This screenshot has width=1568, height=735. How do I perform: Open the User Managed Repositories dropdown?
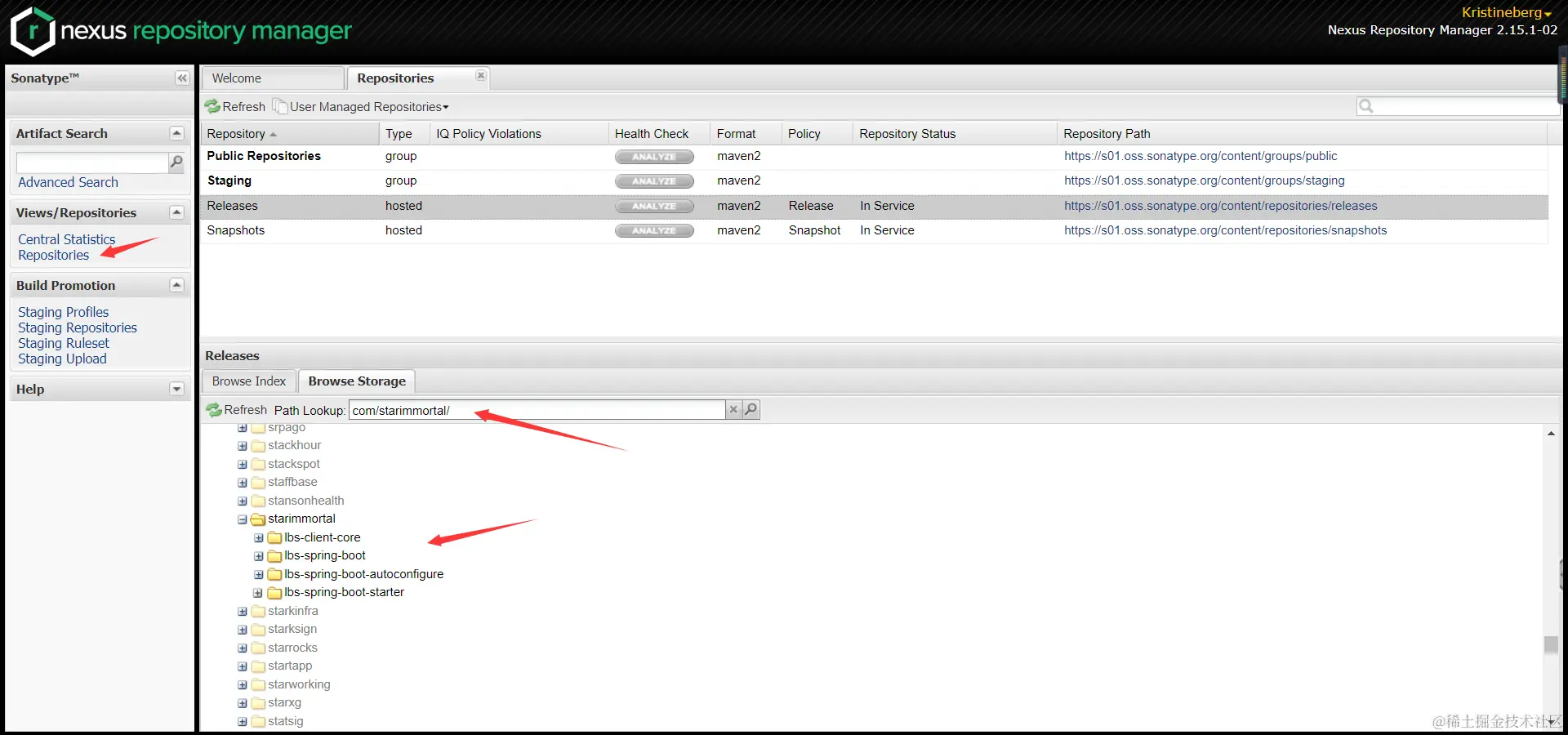coord(362,107)
